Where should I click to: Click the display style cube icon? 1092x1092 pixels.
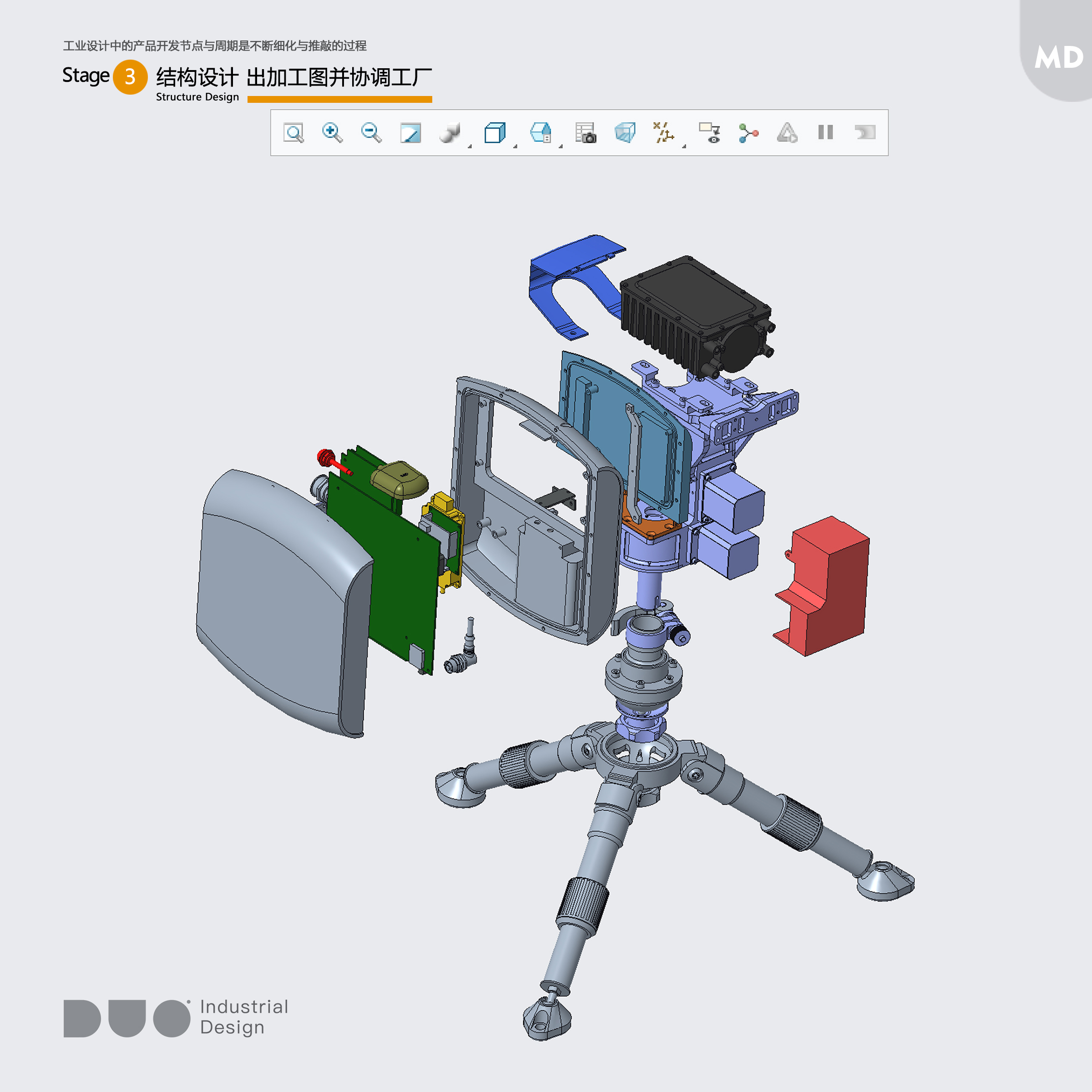pos(495,133)
